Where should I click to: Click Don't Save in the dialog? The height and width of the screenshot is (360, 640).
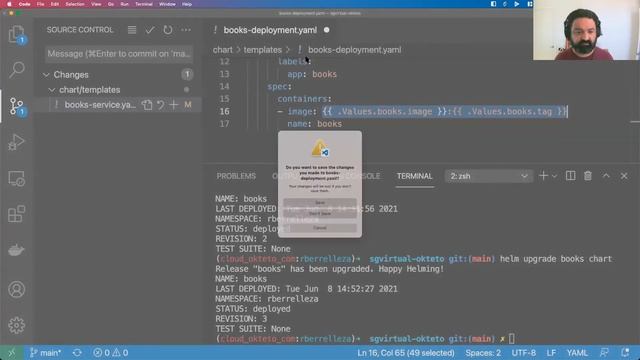[x=320, y=213]
